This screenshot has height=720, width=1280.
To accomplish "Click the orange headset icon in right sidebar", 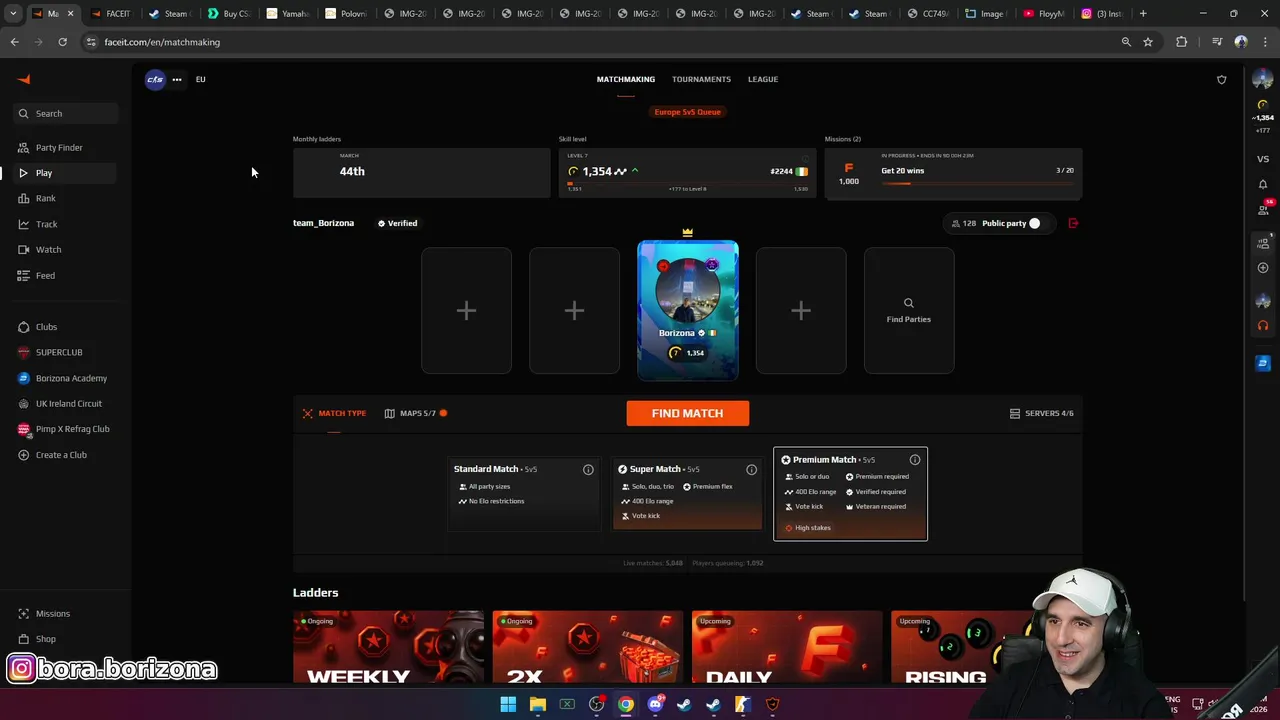I will 1263,325.
